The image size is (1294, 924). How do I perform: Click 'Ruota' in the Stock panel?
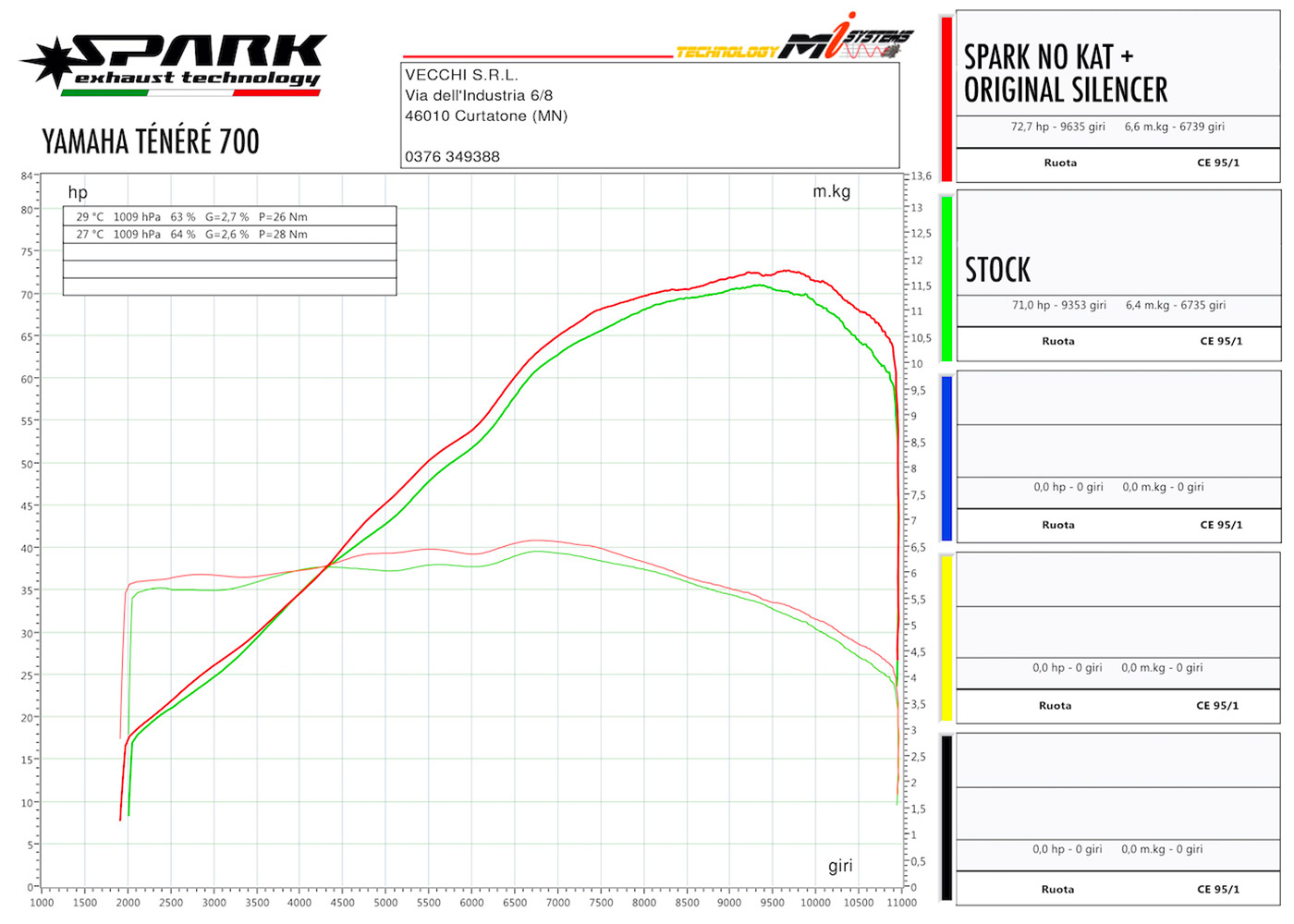pyautogui.click(x=1058, y=341)
